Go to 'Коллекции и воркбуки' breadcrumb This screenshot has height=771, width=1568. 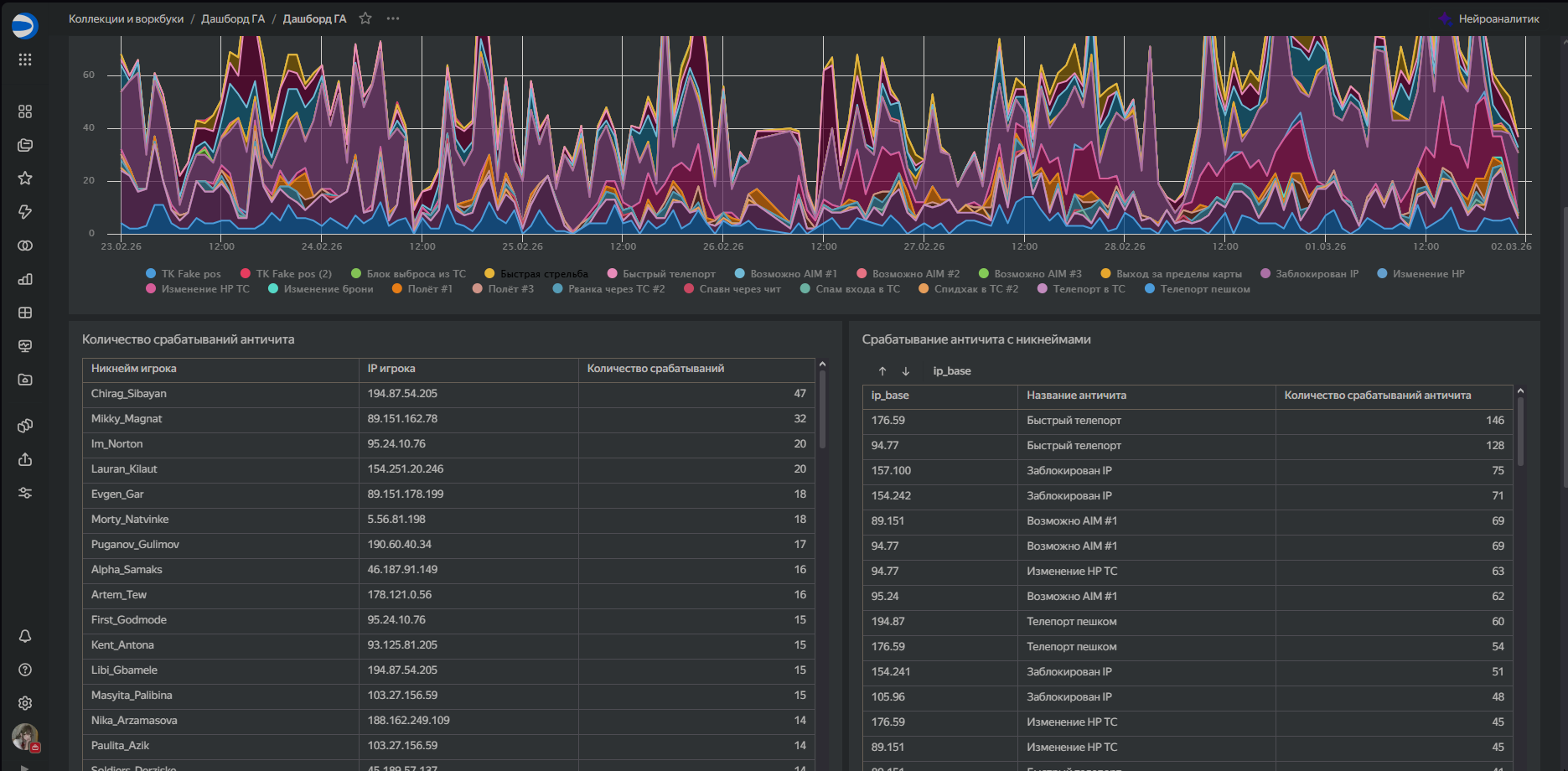point(126,18)
